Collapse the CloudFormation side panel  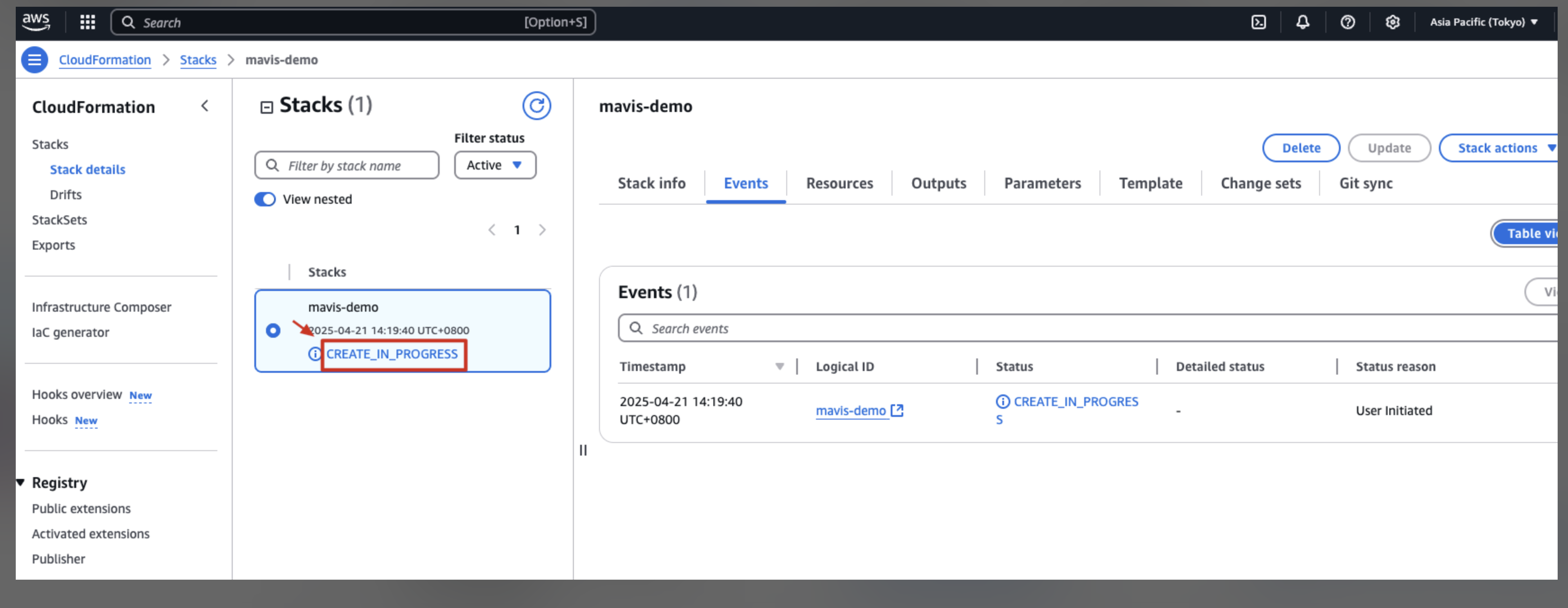(205, 106)
